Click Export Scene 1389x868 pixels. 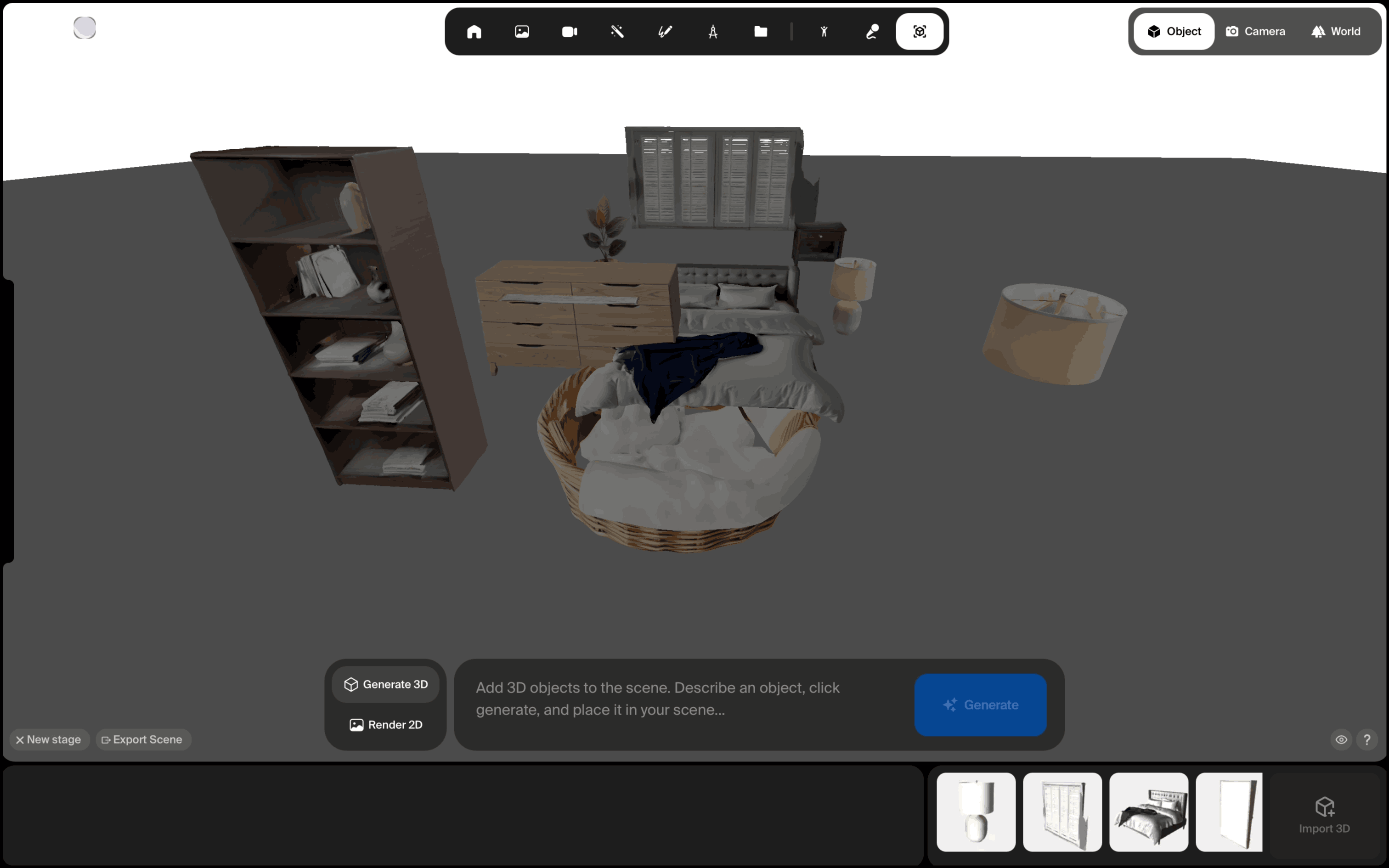142,739
